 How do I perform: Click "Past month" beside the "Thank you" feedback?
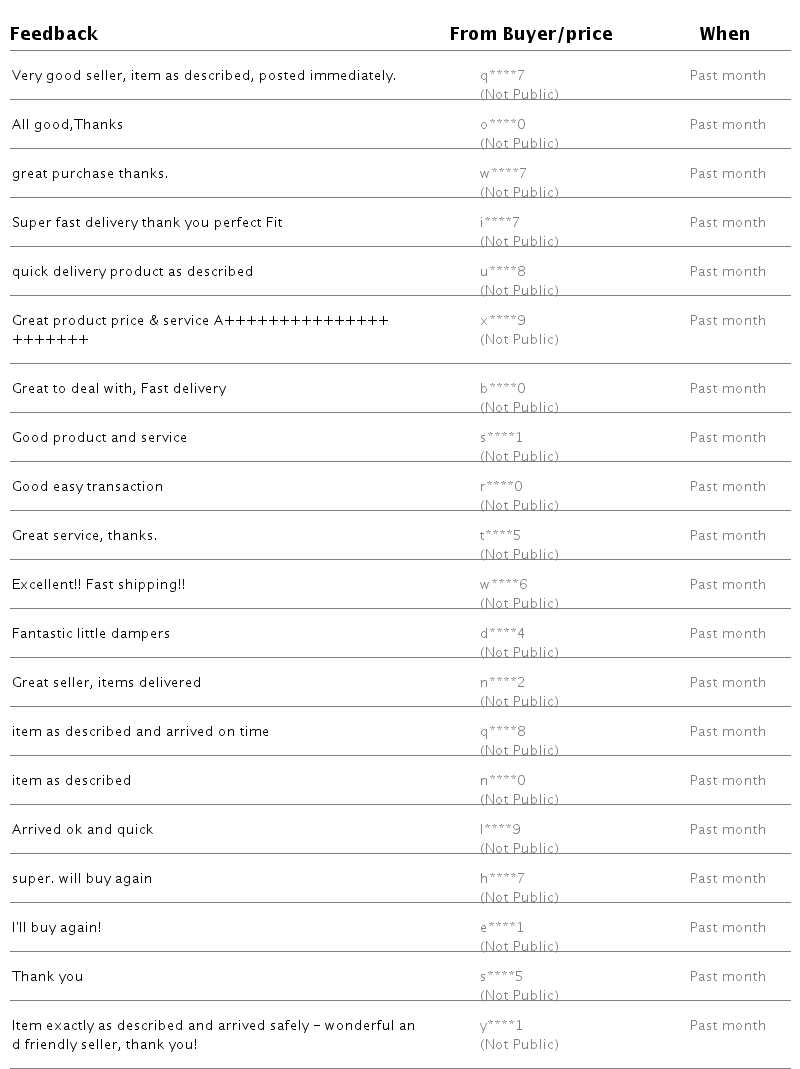tap(727, 976)
